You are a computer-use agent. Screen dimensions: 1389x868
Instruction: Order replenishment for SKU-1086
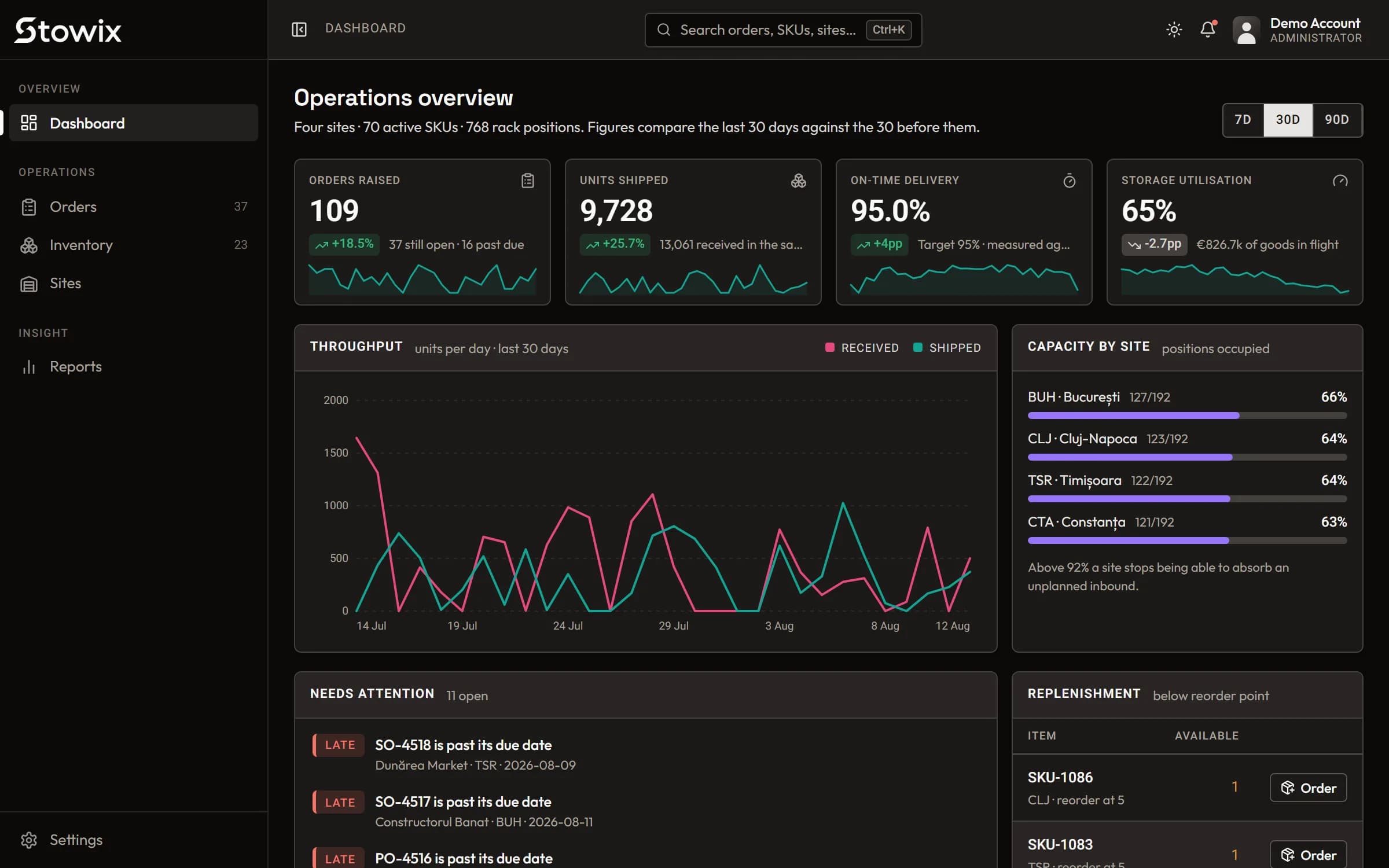coord(1308,788)
